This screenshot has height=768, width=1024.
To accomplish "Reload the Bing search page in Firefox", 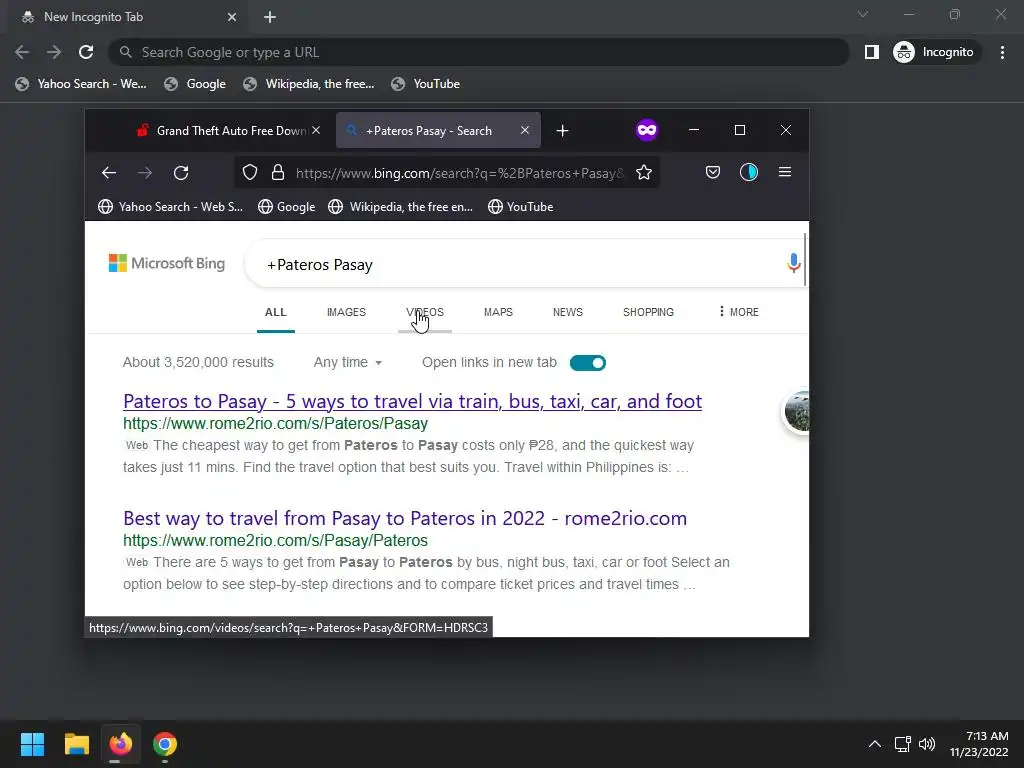I will pyautogui.click(x=181, y=172).
